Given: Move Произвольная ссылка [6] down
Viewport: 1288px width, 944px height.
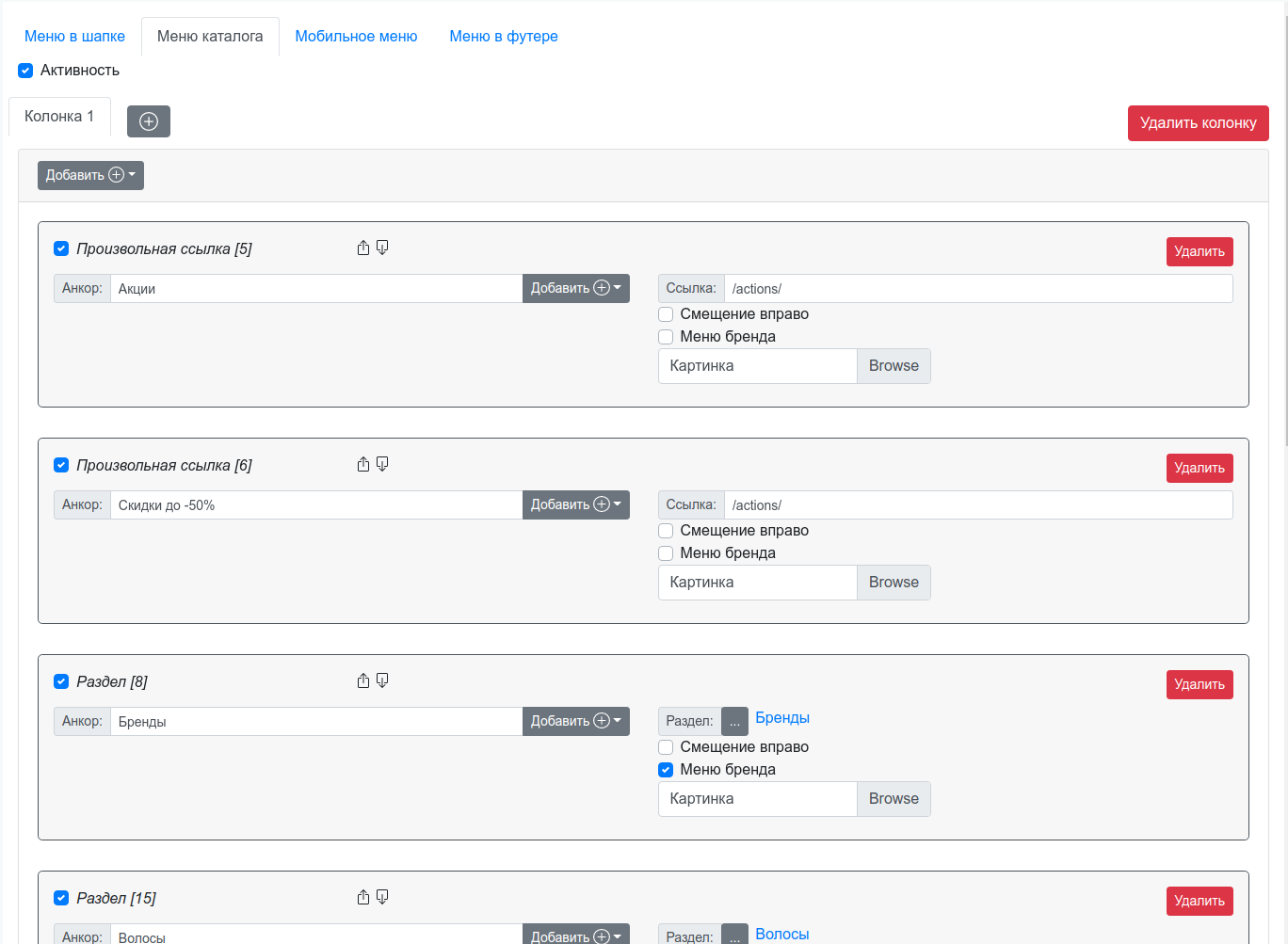Looking at the screenshot, I should pos(382,465).
